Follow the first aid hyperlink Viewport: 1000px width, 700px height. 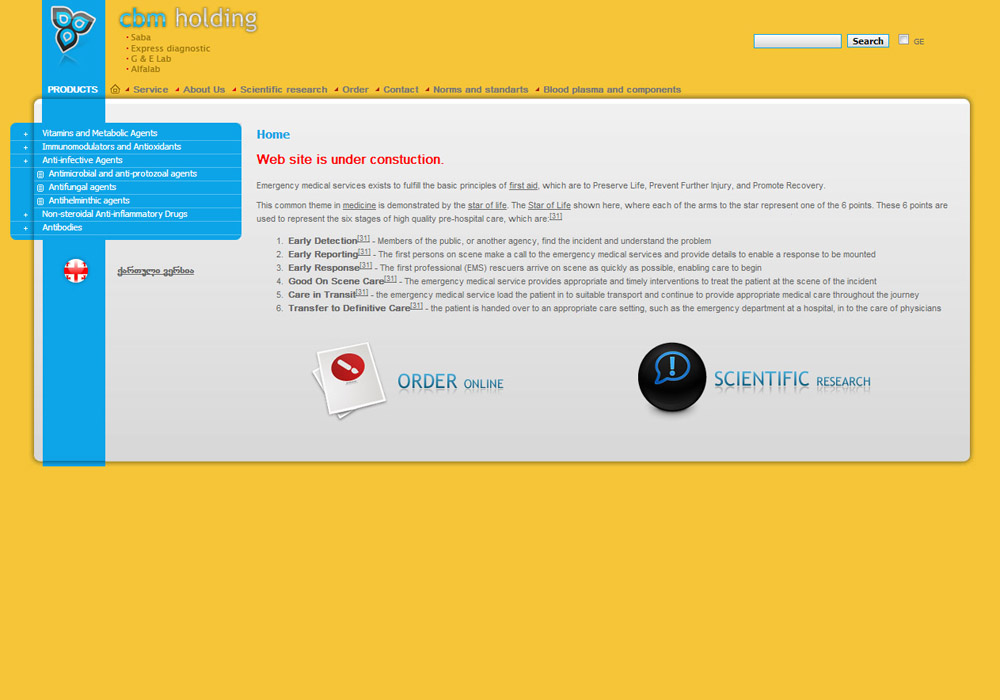[x=523, y=186]
